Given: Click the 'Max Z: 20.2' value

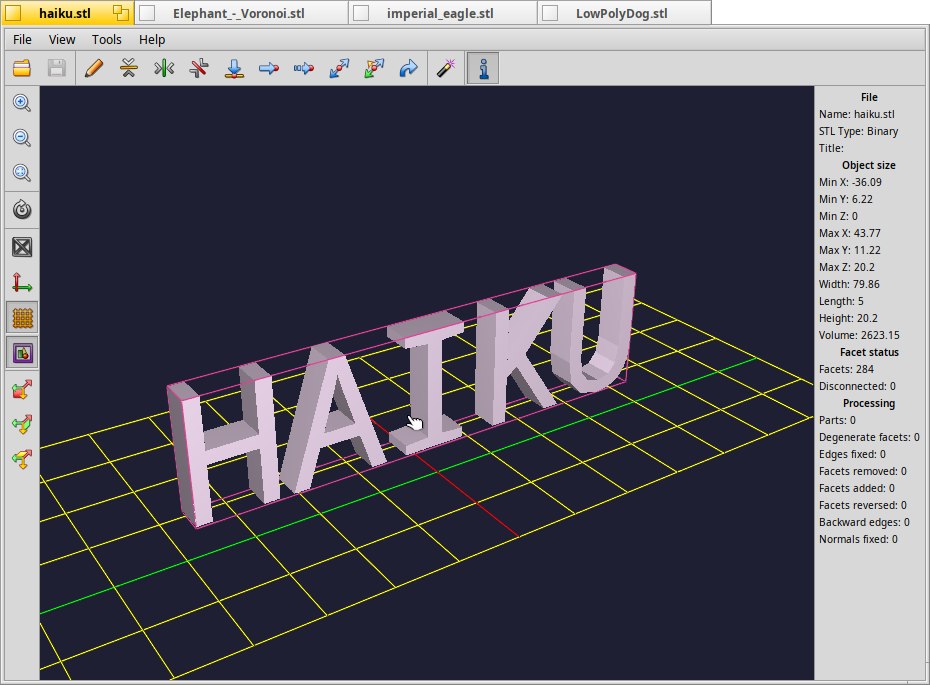Looking at the screenshot, I should pos(846,267).
